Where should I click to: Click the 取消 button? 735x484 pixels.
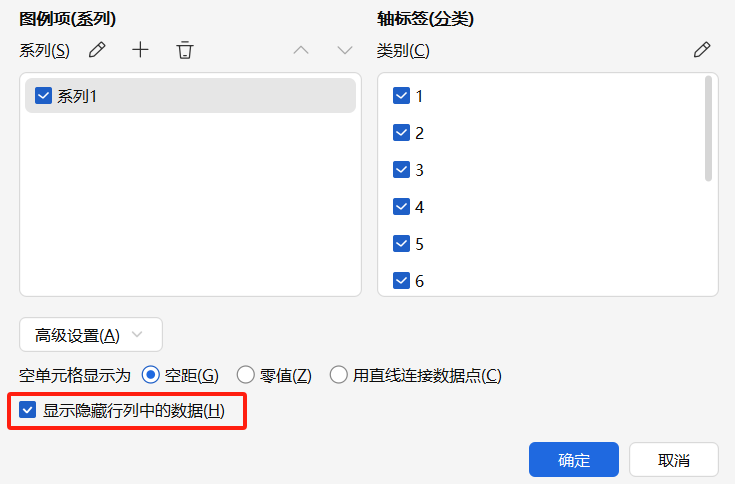674,460
